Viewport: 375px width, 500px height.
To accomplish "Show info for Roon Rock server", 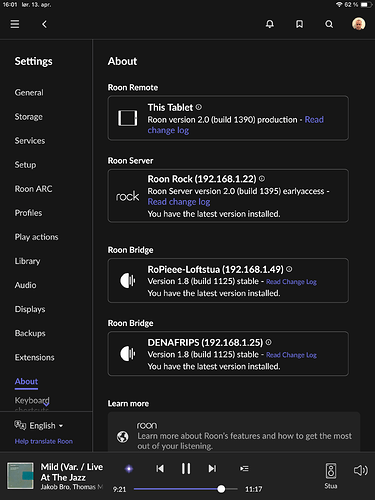I will click(x=262, y=179).
